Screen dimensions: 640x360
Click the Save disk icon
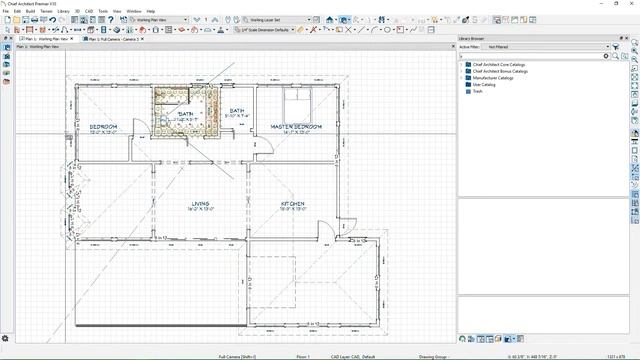coord(25,20)
